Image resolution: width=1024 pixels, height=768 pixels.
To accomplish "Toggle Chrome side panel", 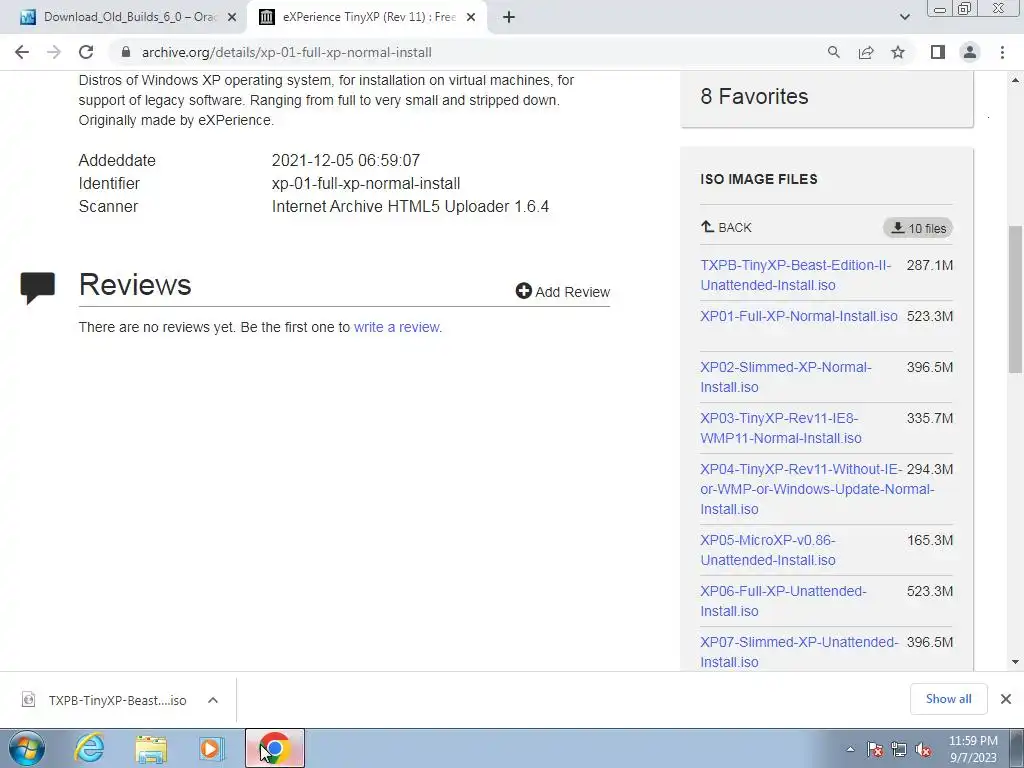I will coord(938,52).
